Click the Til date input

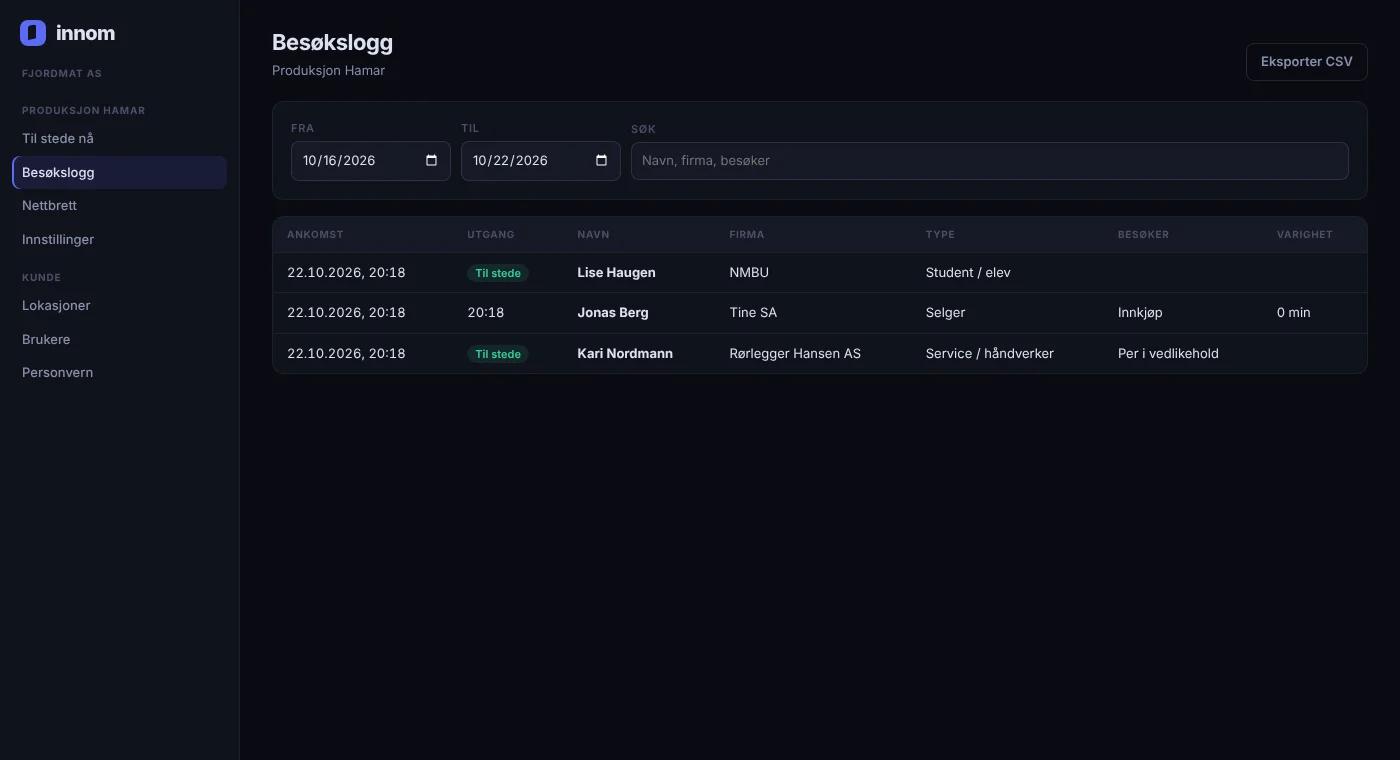tap(541, 161)
